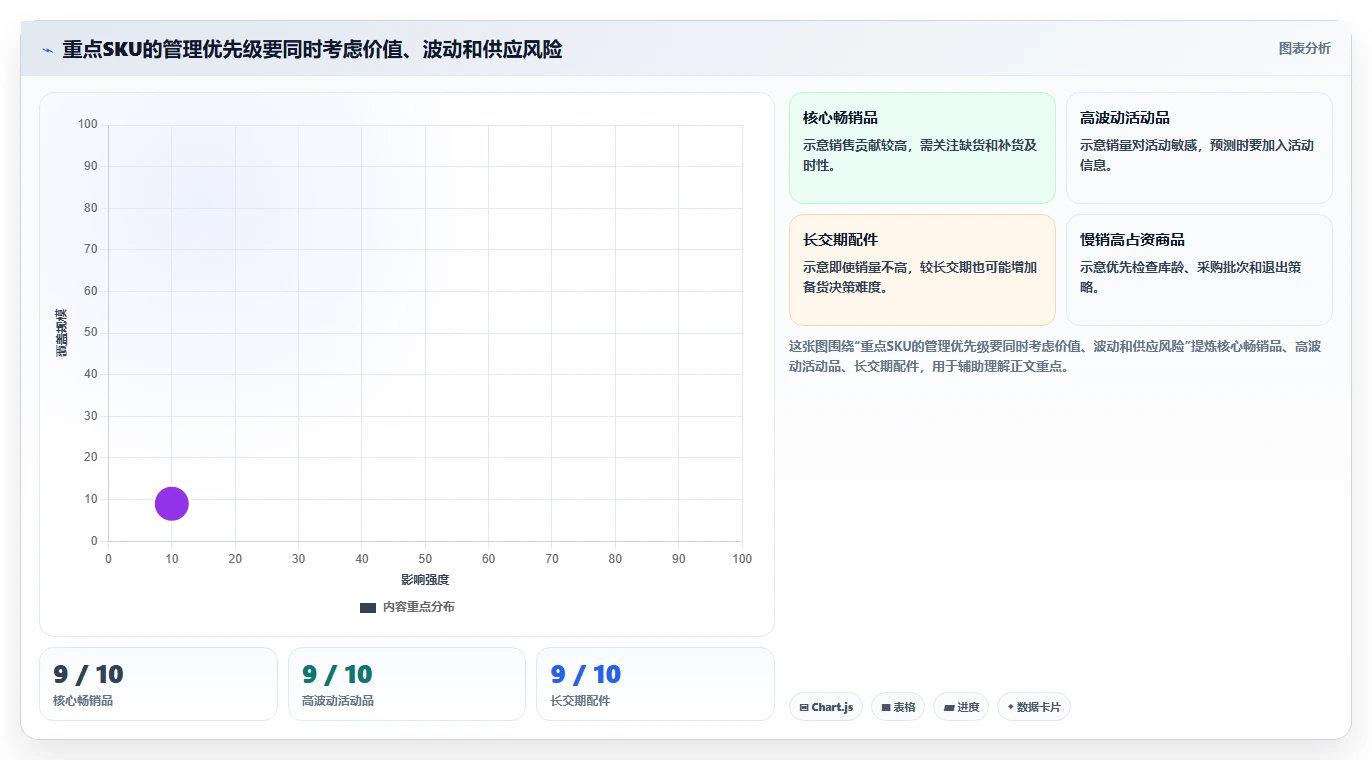Click the description 示意销售贡献较高

(x=920, y=155)
